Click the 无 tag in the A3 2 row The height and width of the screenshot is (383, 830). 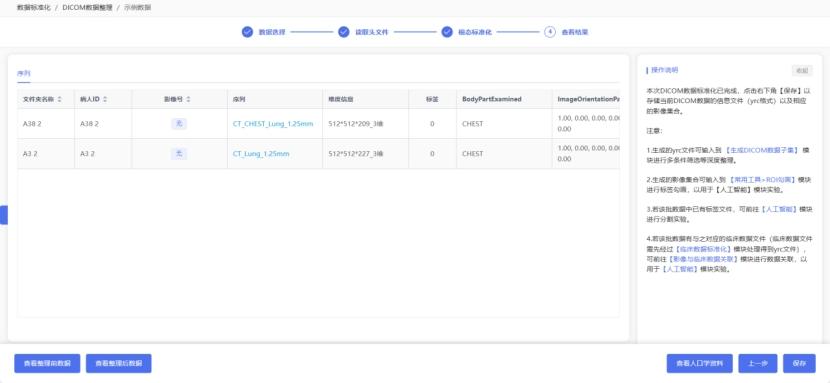[179, 154]
